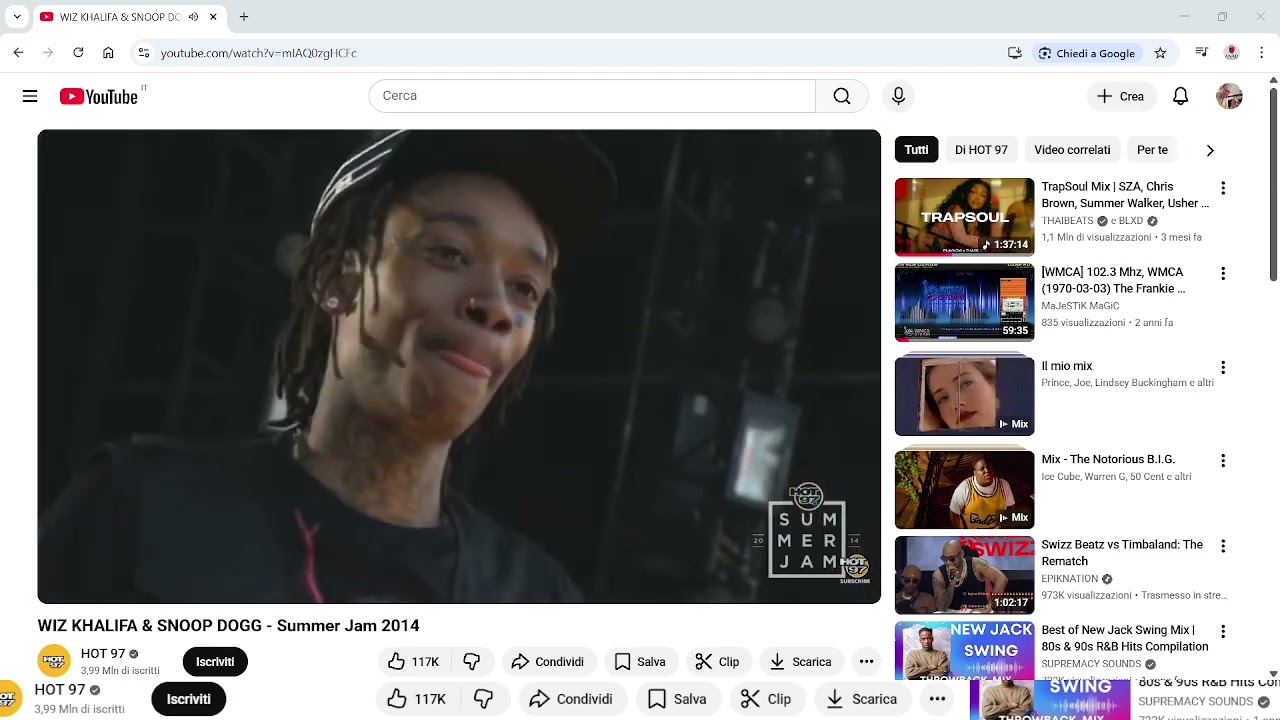Screen dimensions: 1280x720
Task: Open the Notorious B.I.G. mix thumbnail
Action: pyautogui.click(x=964, y=489)
